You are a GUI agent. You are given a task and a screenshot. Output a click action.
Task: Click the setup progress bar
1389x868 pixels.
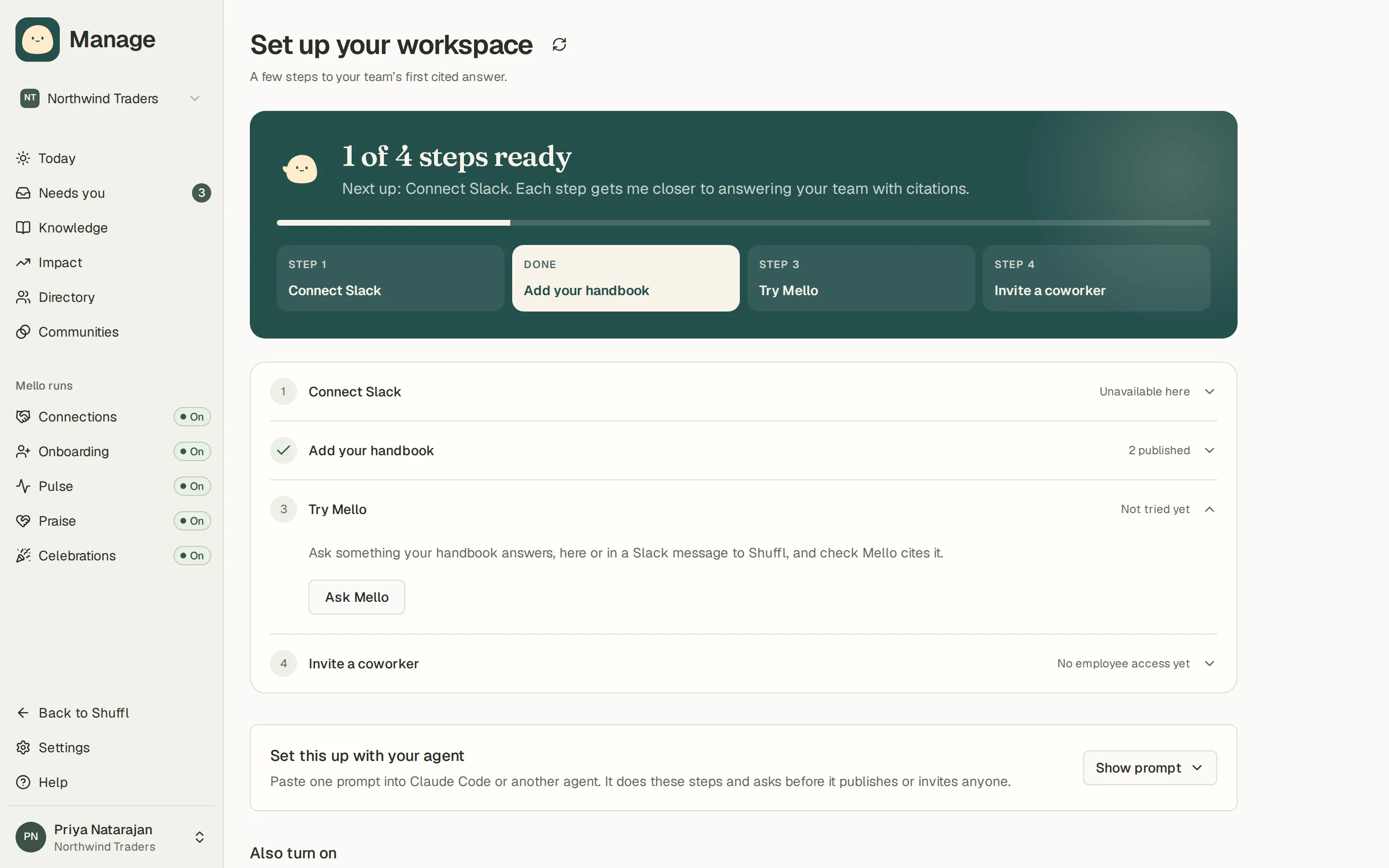pyautogui.click(x=743, y=223)
